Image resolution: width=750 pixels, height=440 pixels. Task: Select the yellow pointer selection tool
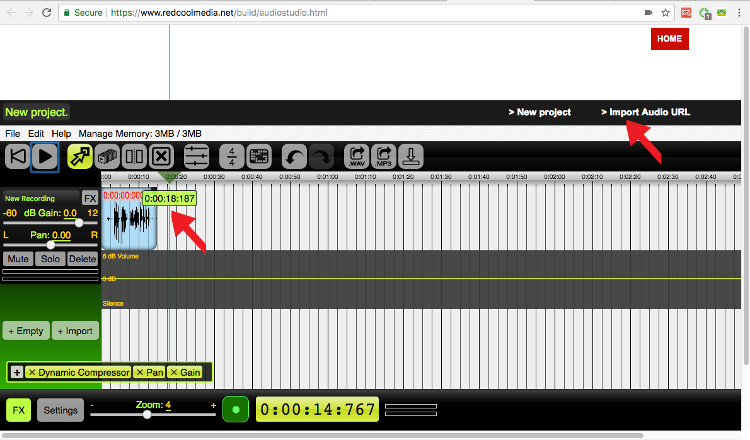79,157
